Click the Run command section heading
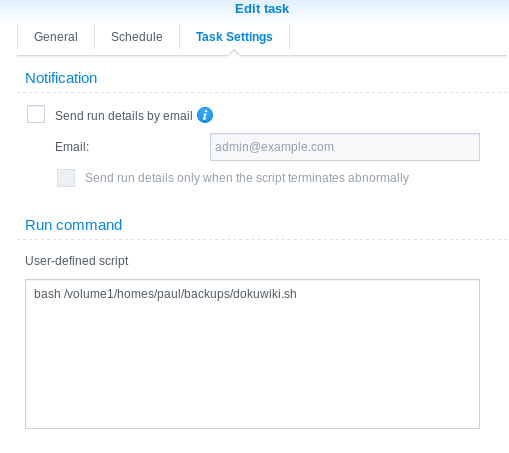 pos(74,225)
